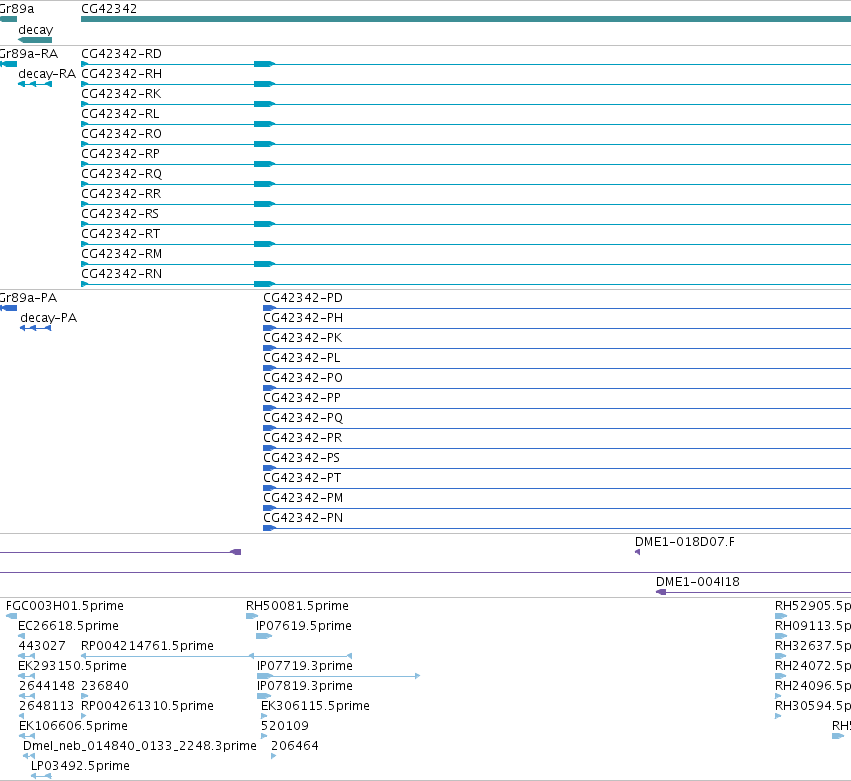The width and height of the screenshot is (851, 781).
Task: Click the RH50081.5prime EST arrow glyph
Action: click(252, 616)
